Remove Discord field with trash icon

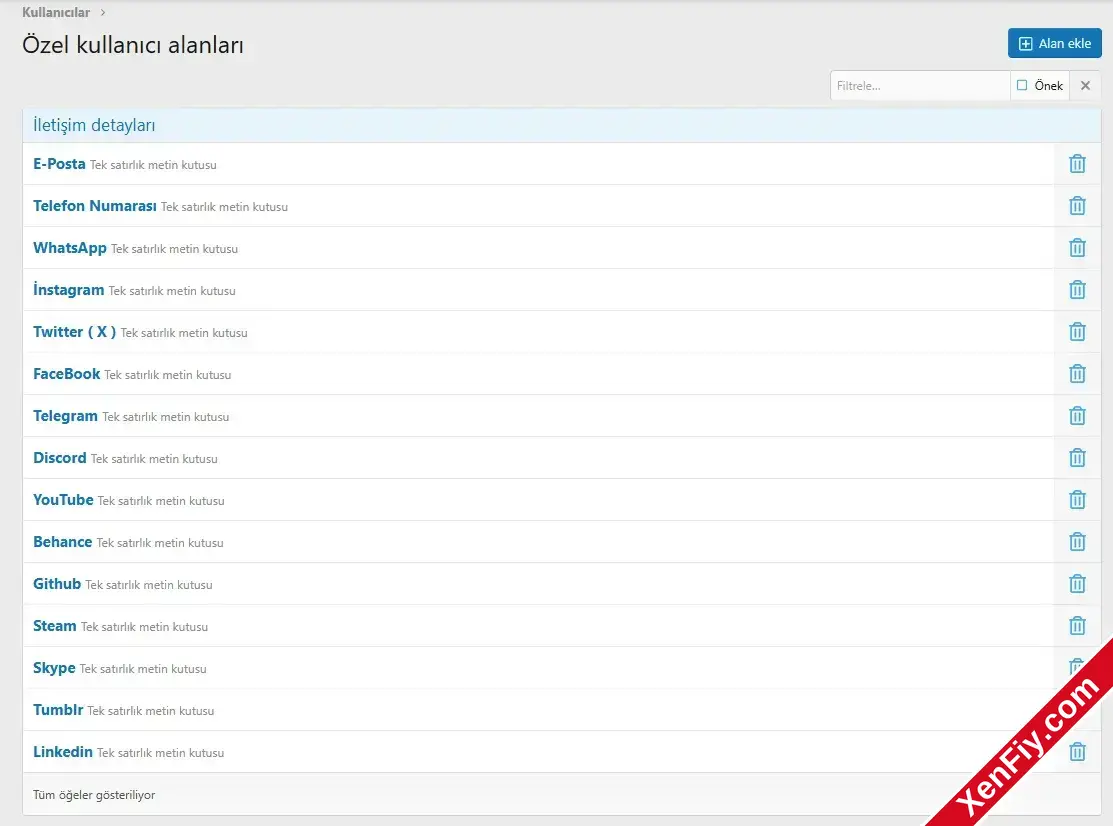(x=1077, y=458)
